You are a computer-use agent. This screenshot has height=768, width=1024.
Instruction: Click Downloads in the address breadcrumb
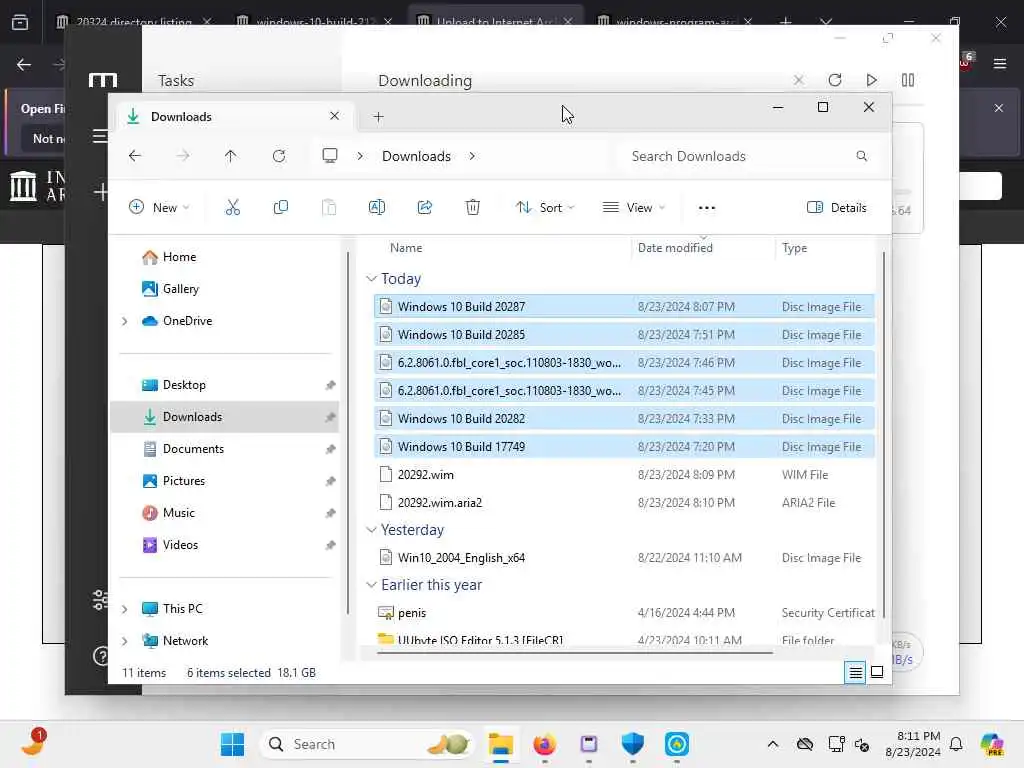coord(417,156)
